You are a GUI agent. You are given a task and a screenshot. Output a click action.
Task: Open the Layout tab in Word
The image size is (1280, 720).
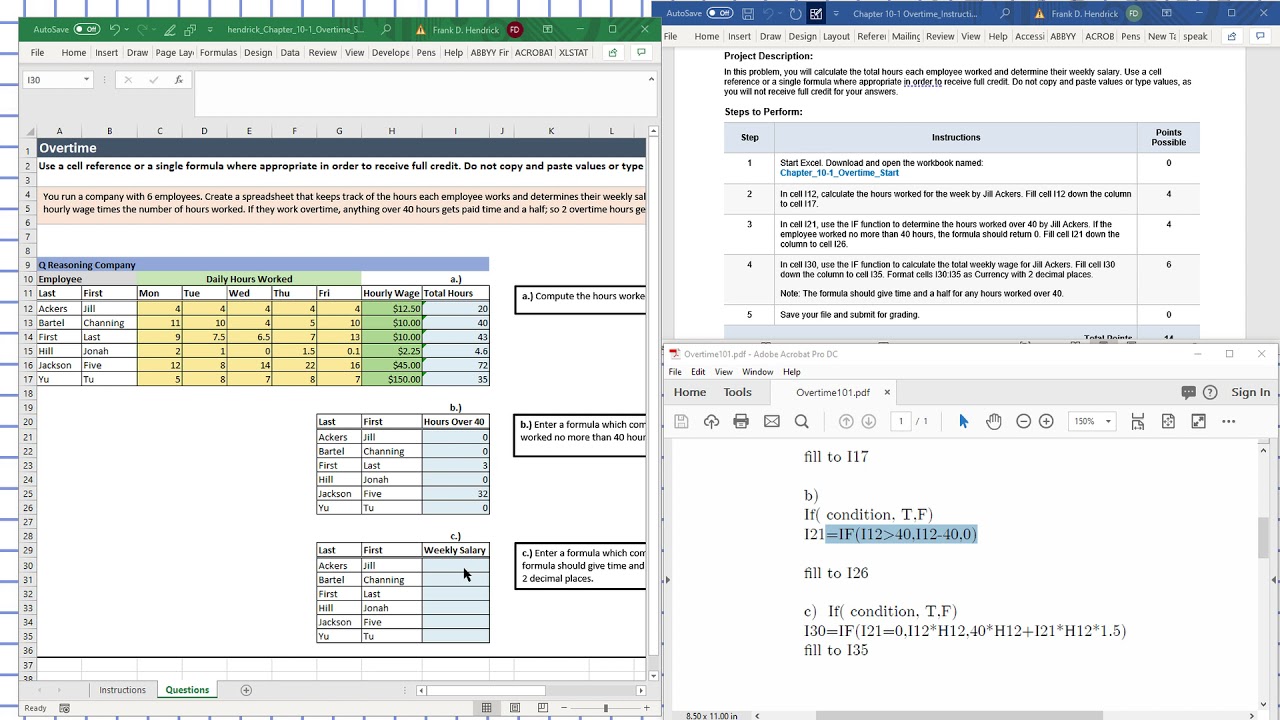(836, 36)
